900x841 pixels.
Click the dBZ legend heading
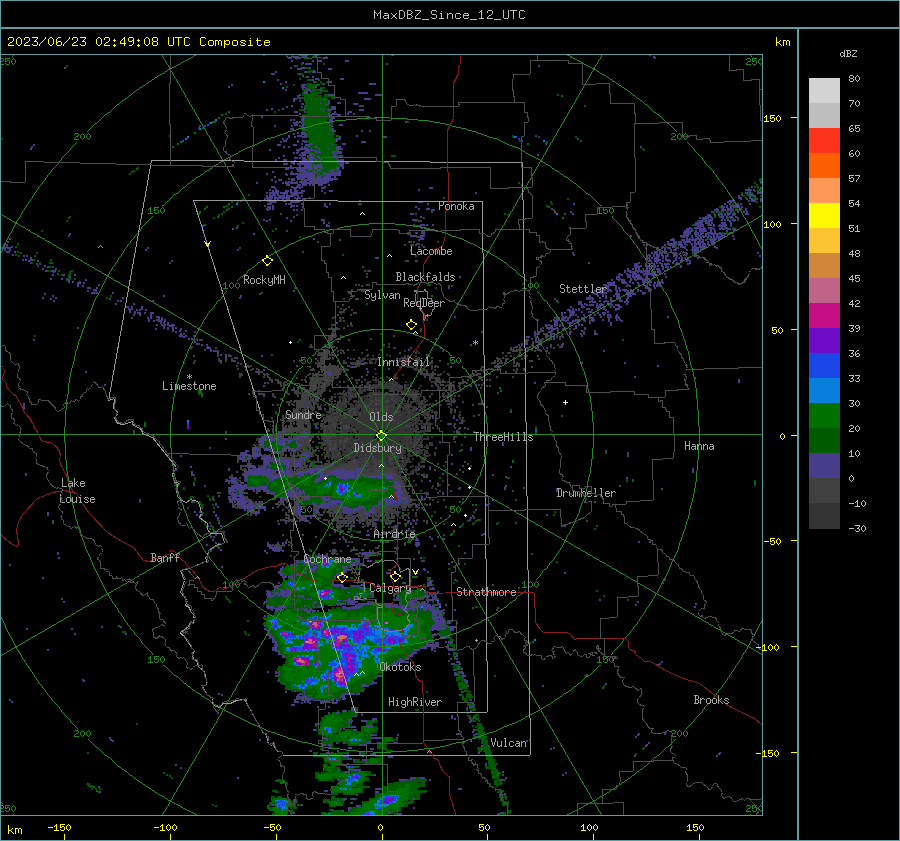[x=848, y=54]
